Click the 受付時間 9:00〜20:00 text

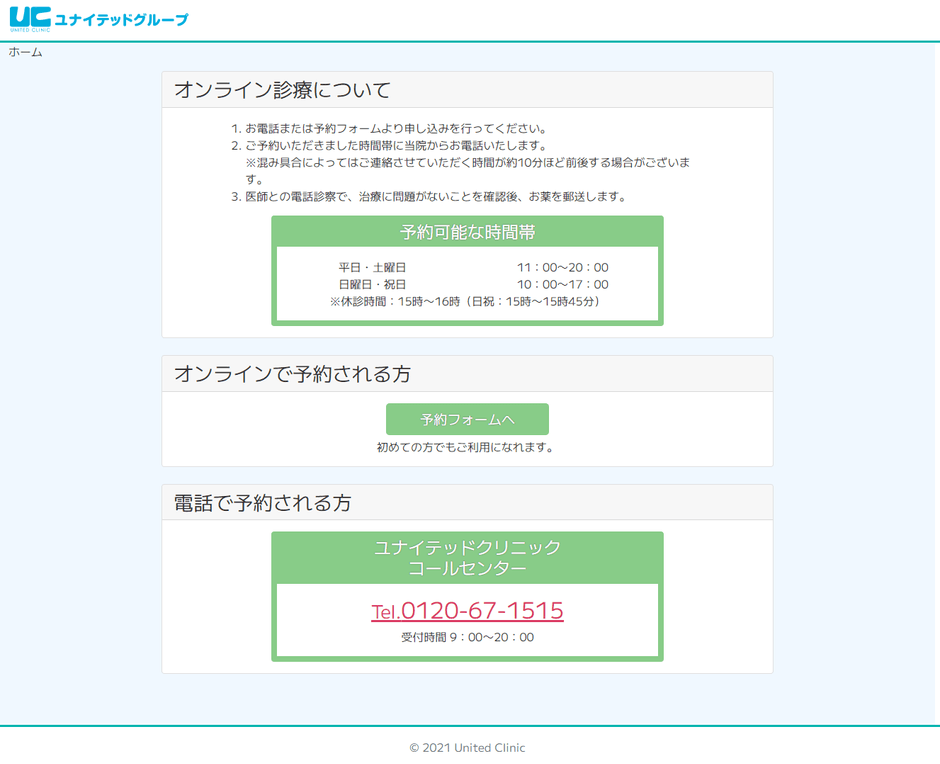click(x=467, y=637)
